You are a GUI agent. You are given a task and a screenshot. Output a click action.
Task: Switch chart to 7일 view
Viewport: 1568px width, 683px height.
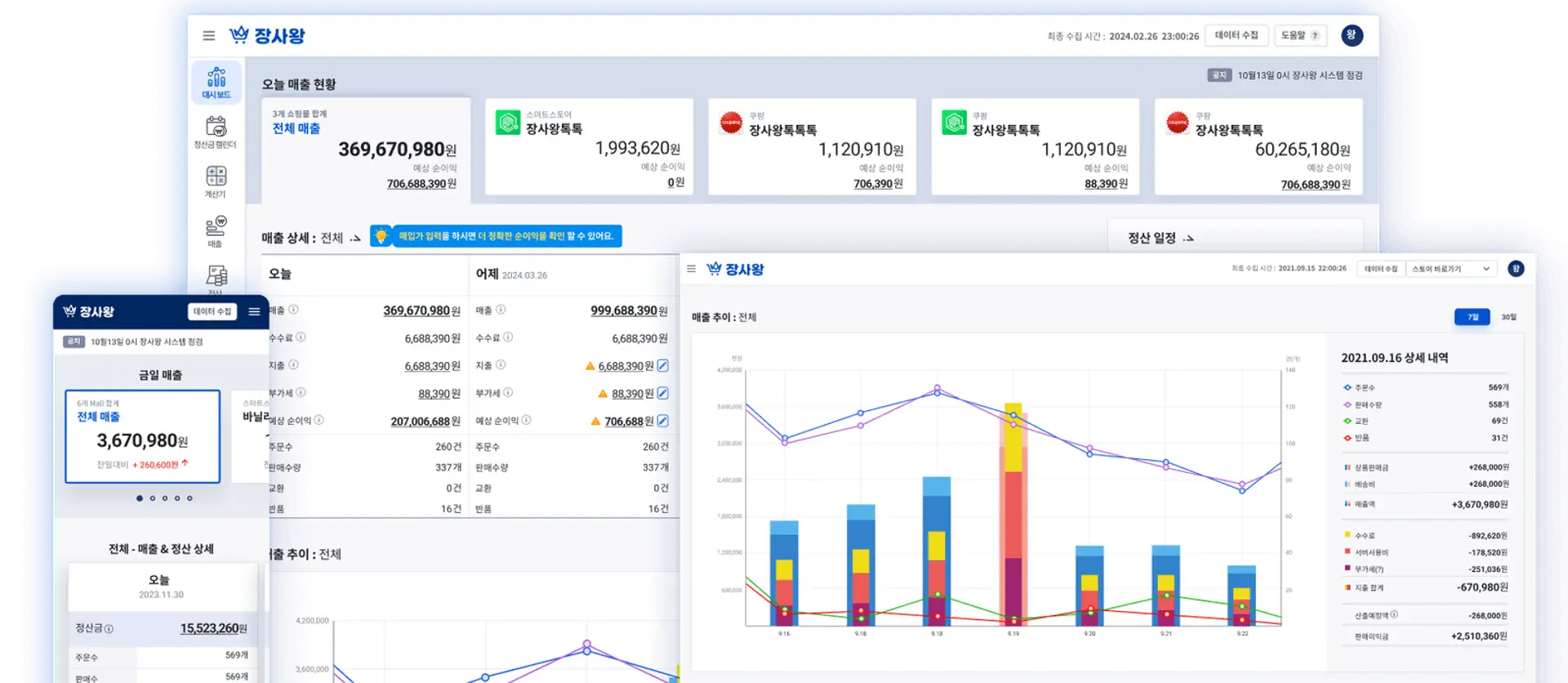(1472, 317)
